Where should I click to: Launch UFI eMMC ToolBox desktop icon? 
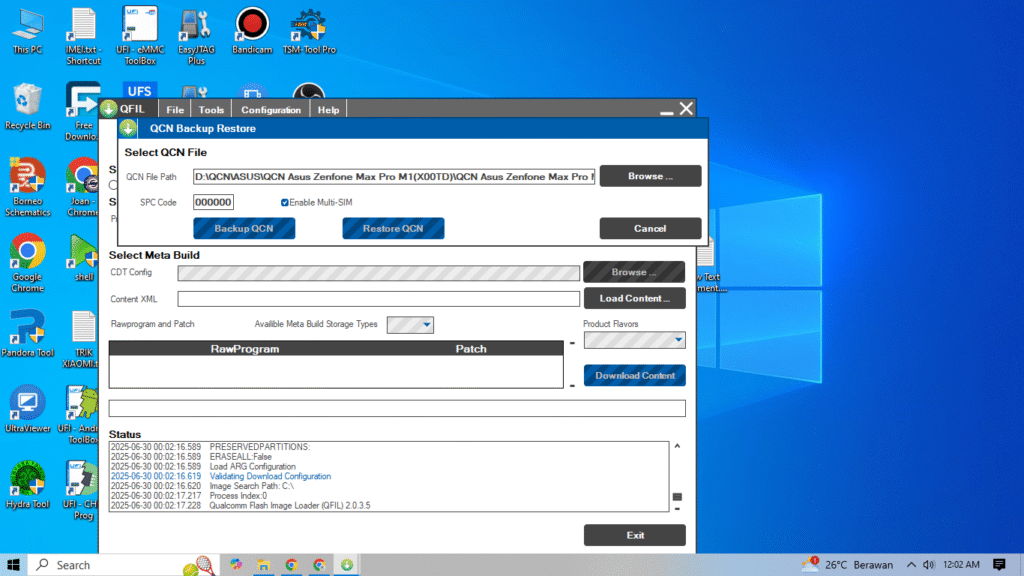tap(140, 36)
